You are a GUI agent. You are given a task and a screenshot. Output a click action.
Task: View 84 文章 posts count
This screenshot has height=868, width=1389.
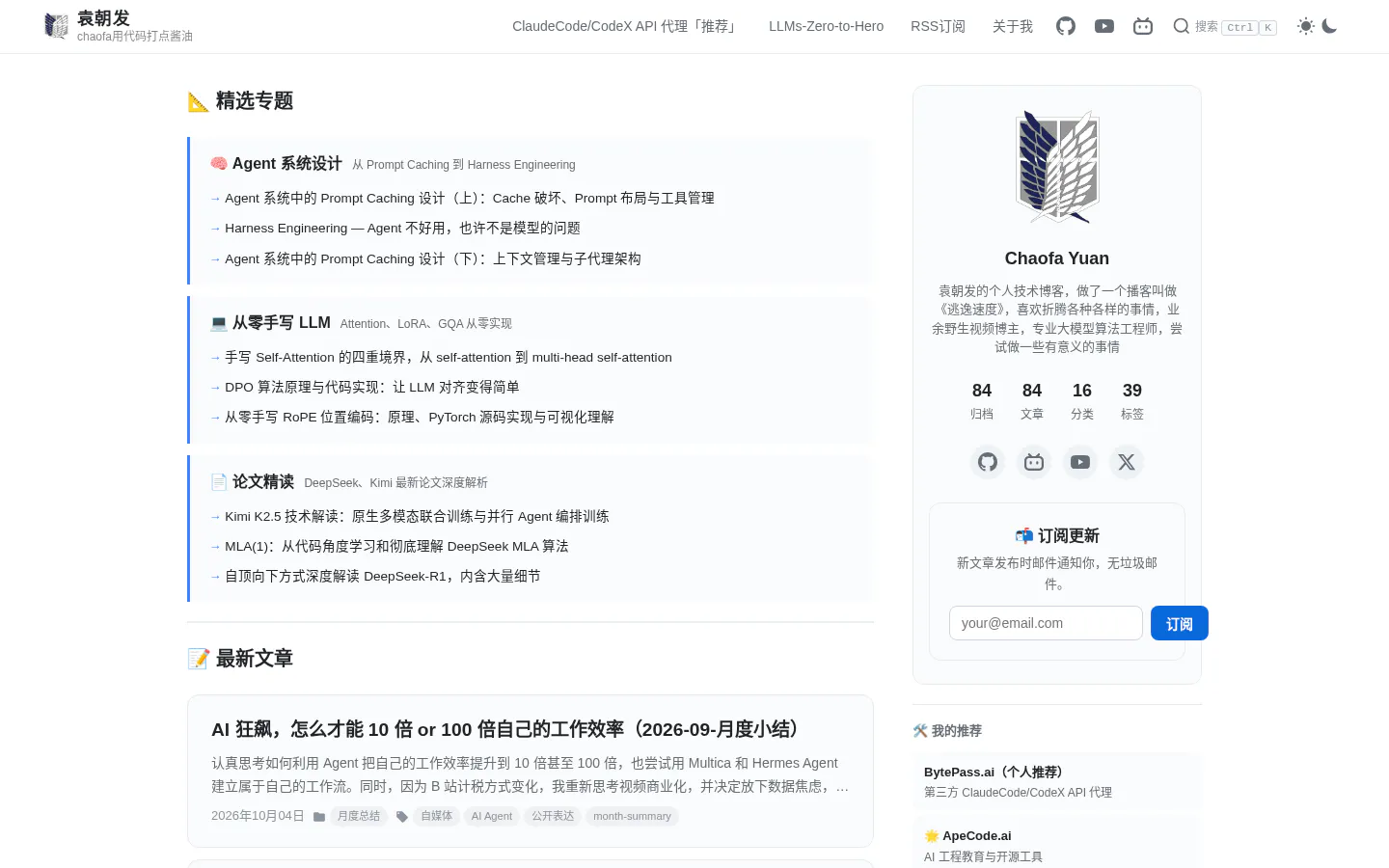pyautogui.click(x=1032, y=401)
